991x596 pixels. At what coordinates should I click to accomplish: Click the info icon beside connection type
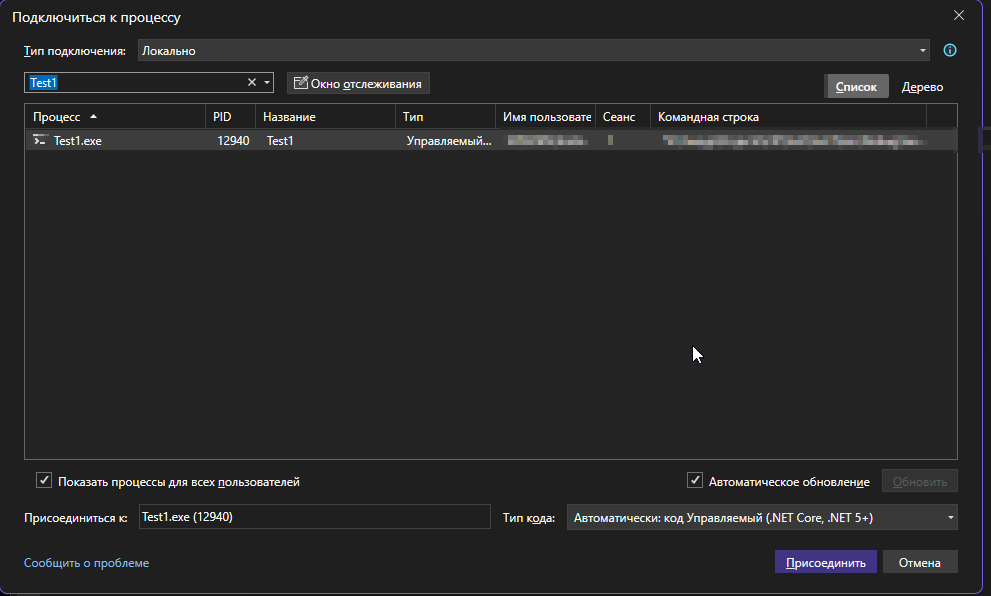coord(950,50)
